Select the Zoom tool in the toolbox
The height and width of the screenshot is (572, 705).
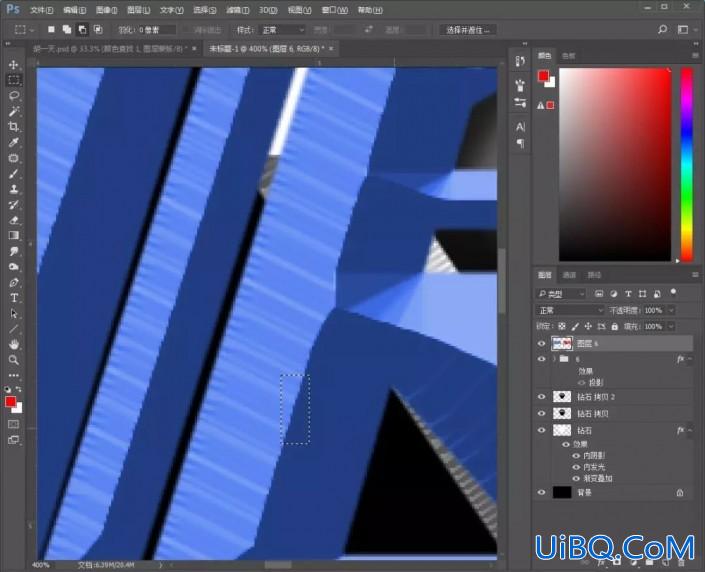click(x=13, y=360)
